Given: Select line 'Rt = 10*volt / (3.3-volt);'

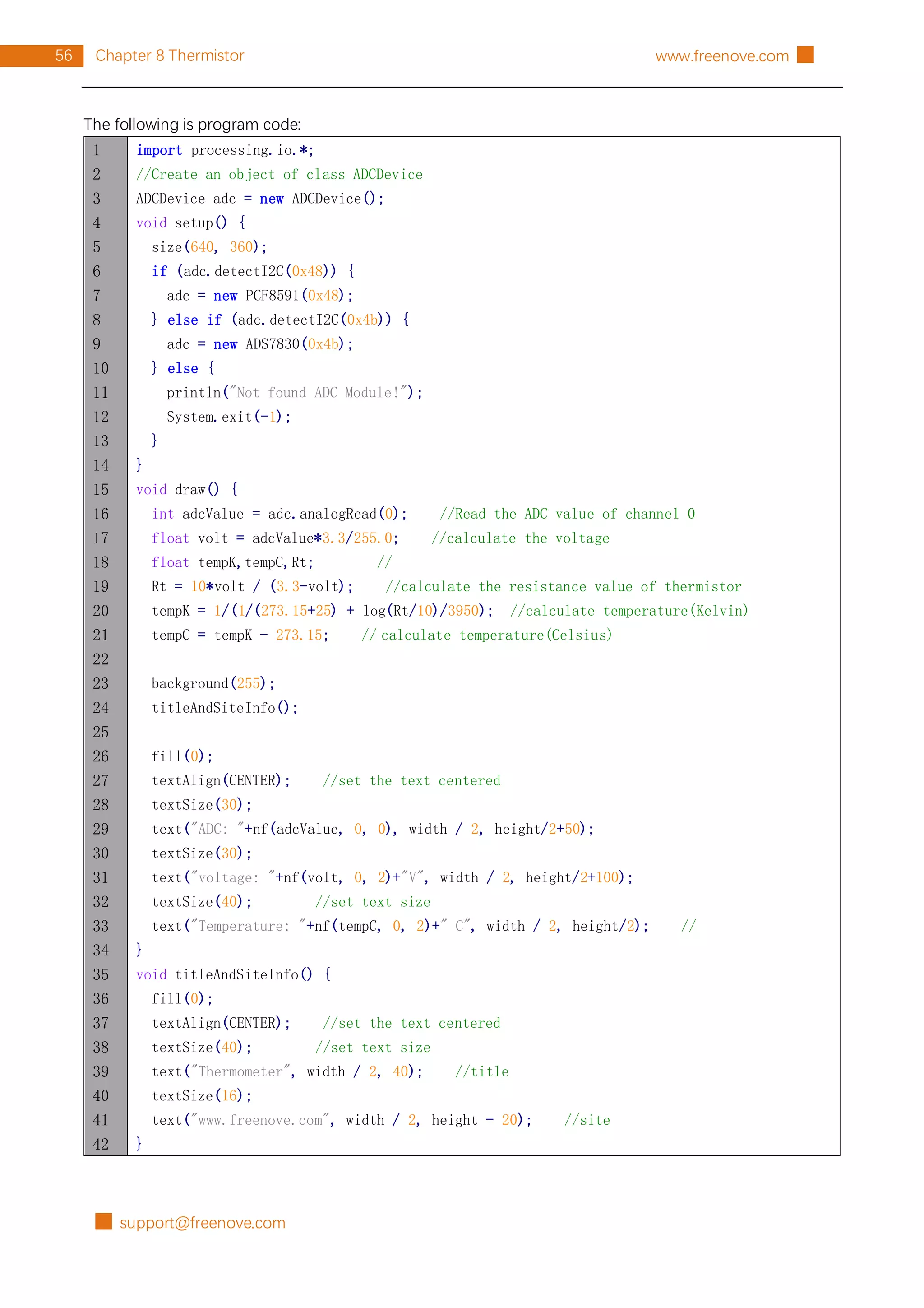Looking at the screenshot, I should click(252, 587).
